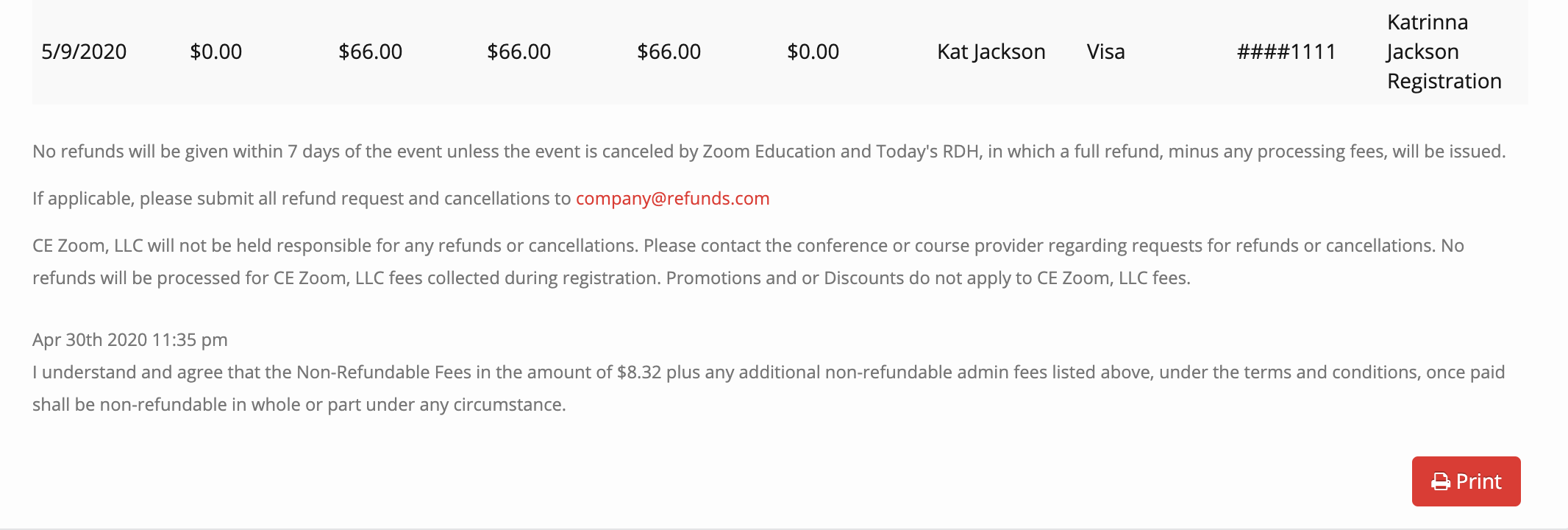Click the Visa payment type cell

(x=1105, y=52)
